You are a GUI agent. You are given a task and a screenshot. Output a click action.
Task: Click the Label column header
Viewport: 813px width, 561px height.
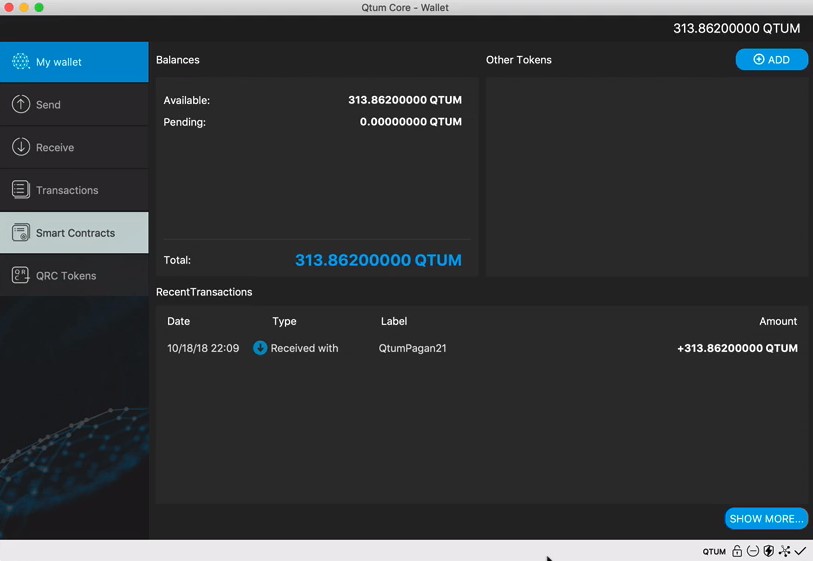click(x=394, y=321)
